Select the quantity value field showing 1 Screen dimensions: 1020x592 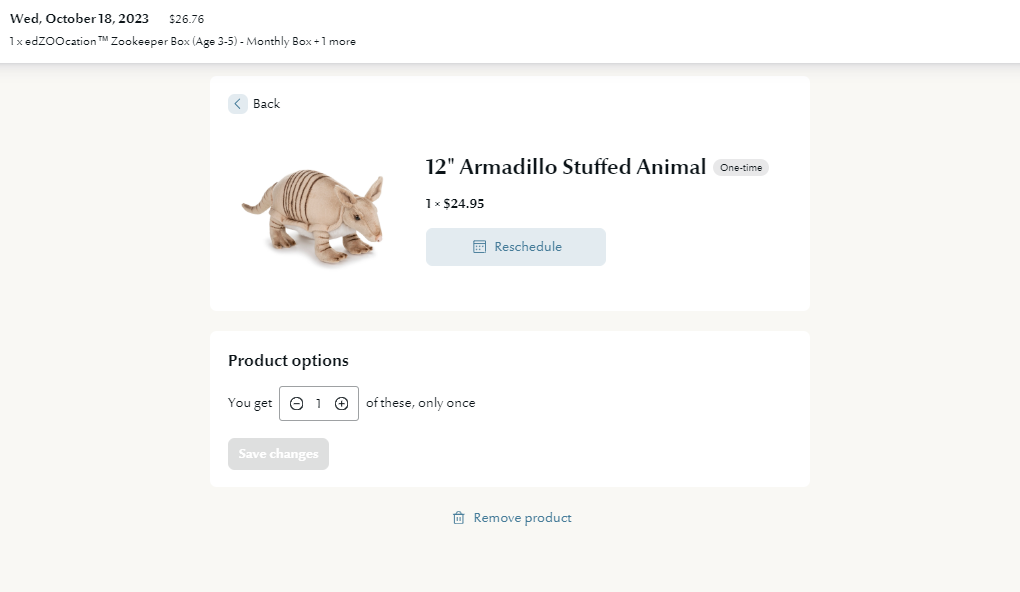(x=319, y=403)
